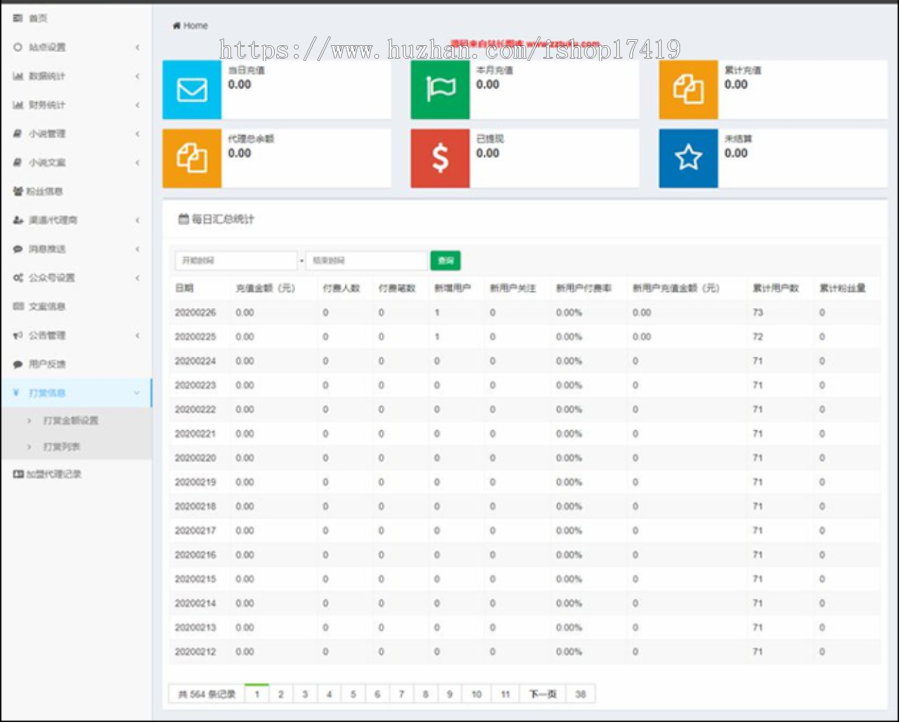Collapse the 打赏信息 sidebar menu

click(75, 393)
